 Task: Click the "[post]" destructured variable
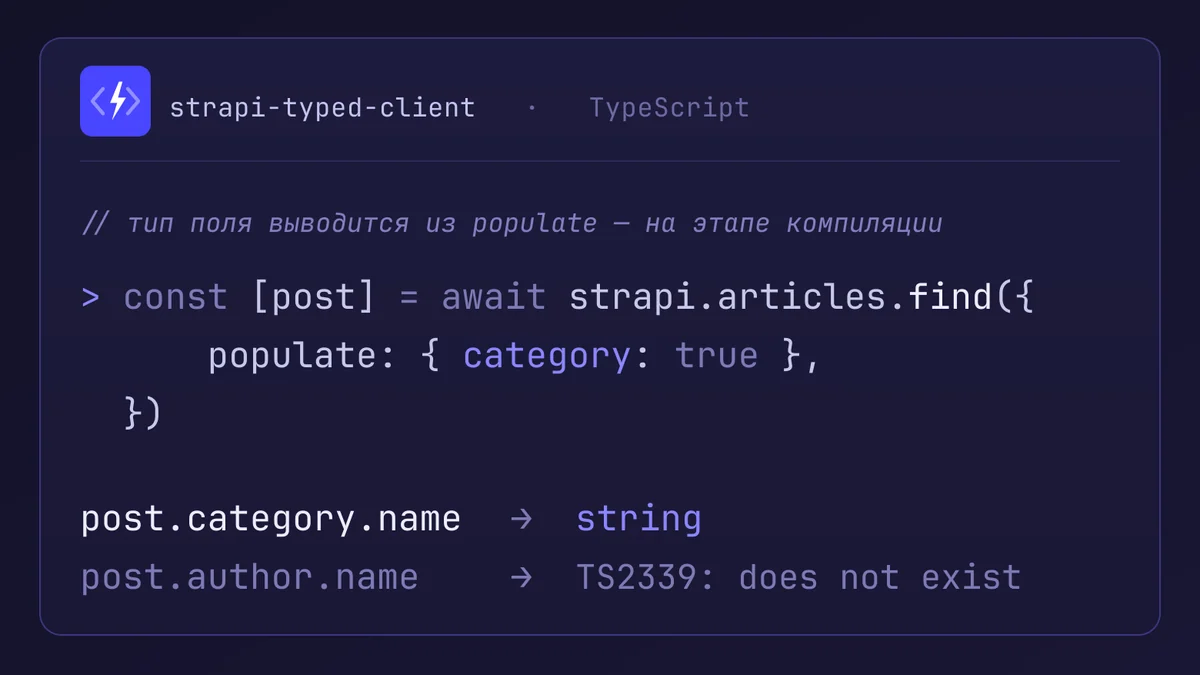[313, 297]
